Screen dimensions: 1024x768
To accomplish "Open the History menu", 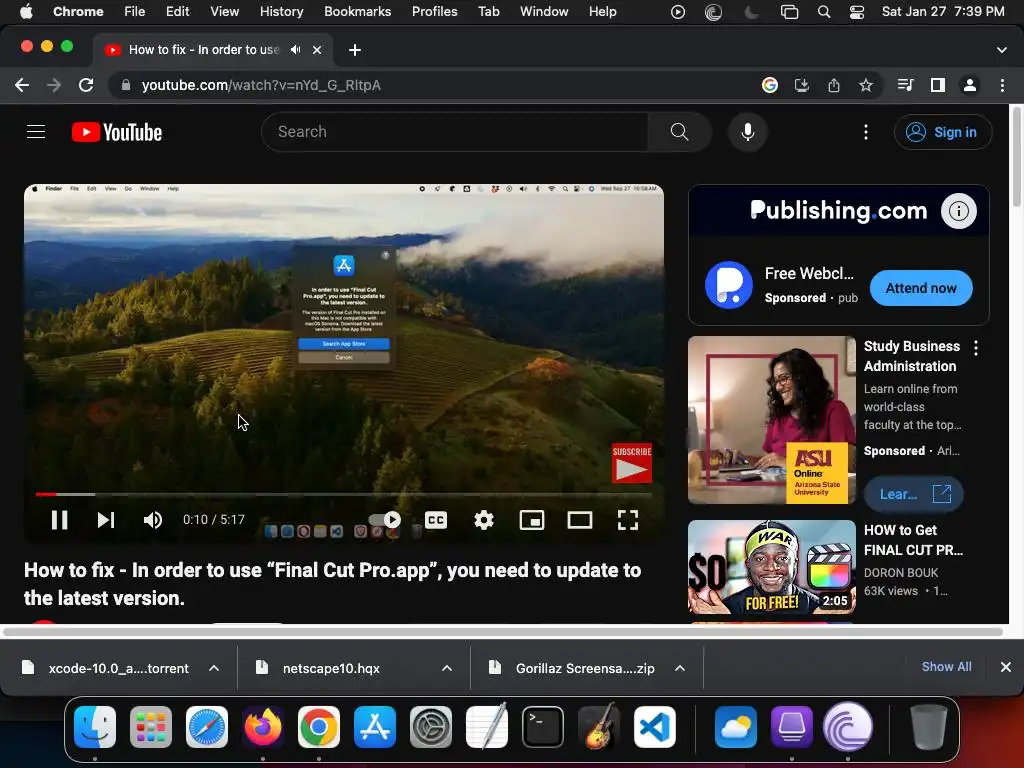I will 281,11.
